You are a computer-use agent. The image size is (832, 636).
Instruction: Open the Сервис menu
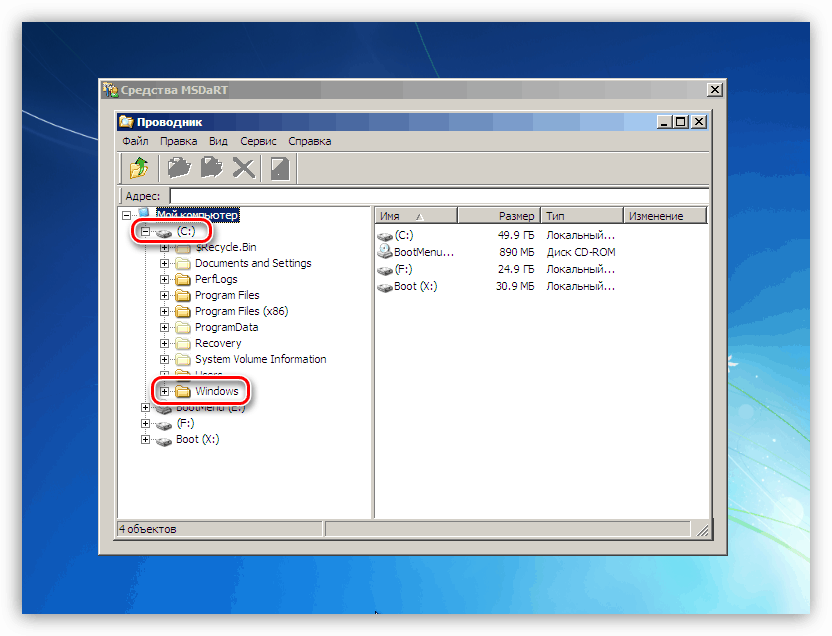(258, 141)
